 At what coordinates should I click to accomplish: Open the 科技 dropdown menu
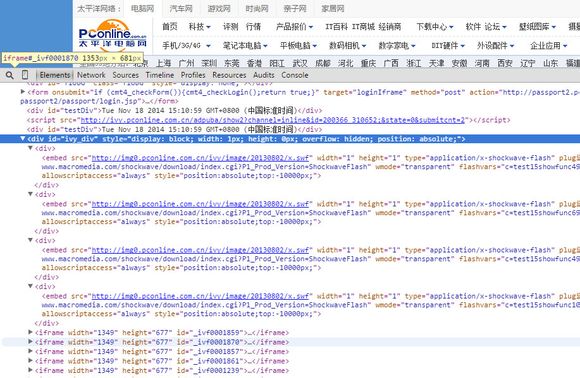coord(199,27)
